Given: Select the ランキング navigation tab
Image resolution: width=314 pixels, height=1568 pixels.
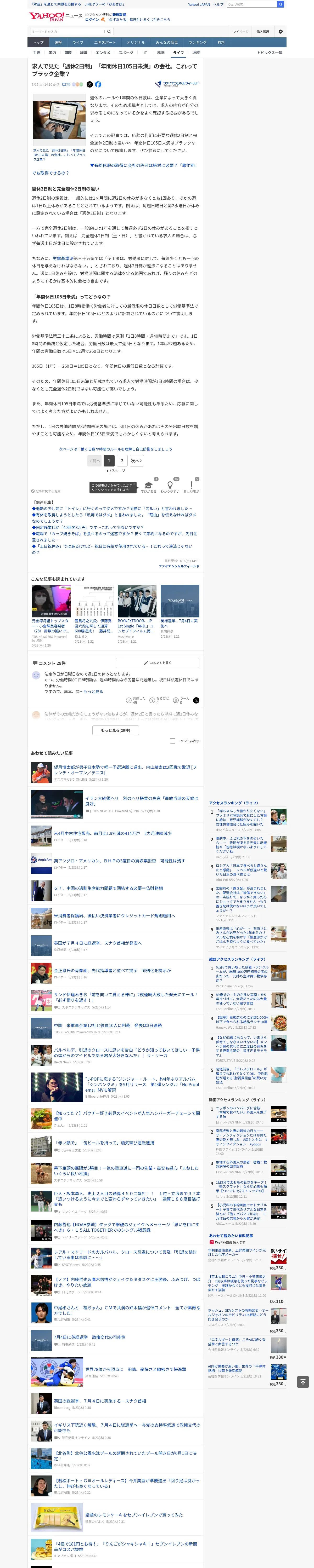Looking at the screenshot, I should [x=197, y=43].
